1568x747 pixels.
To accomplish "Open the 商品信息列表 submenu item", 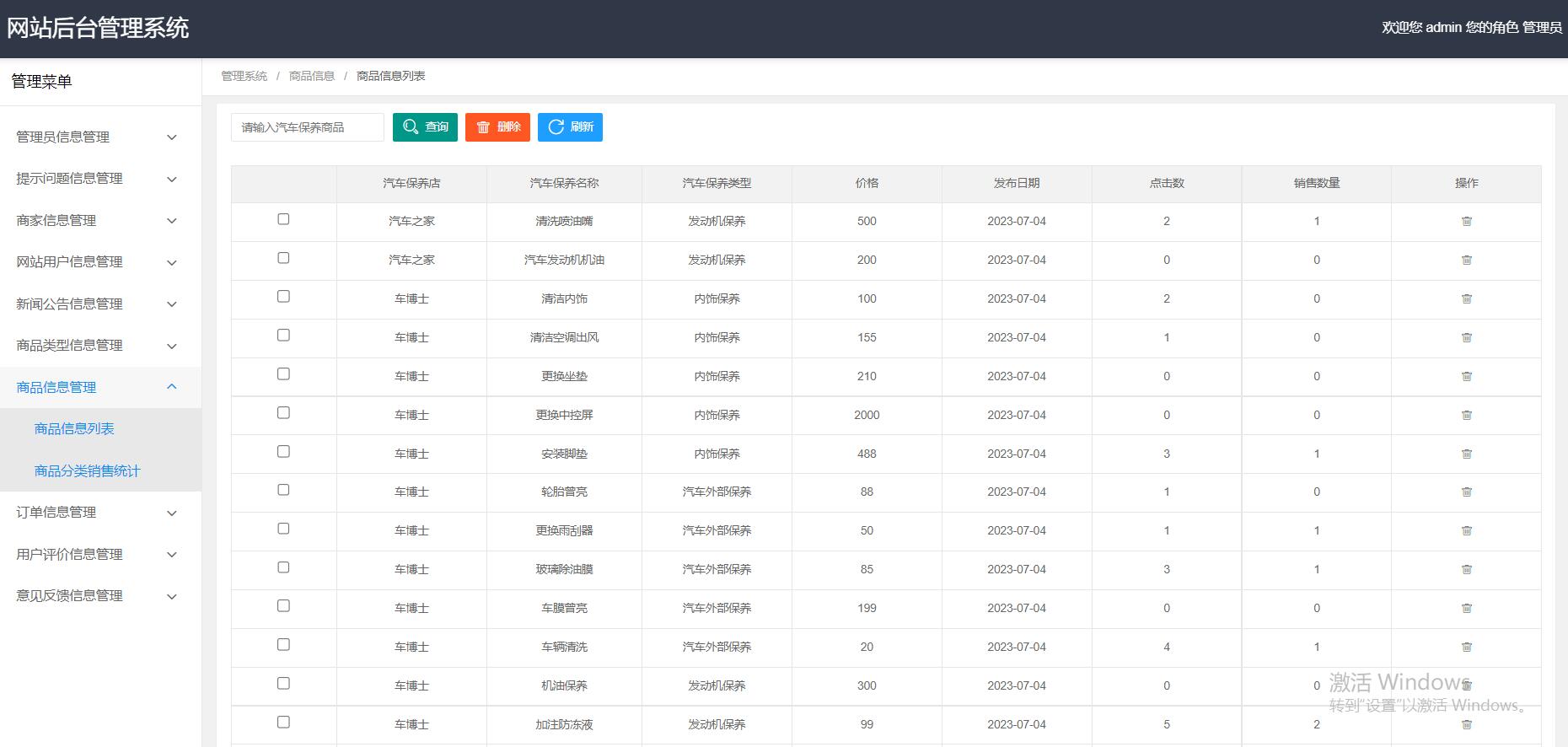I will tap(74, 429).
